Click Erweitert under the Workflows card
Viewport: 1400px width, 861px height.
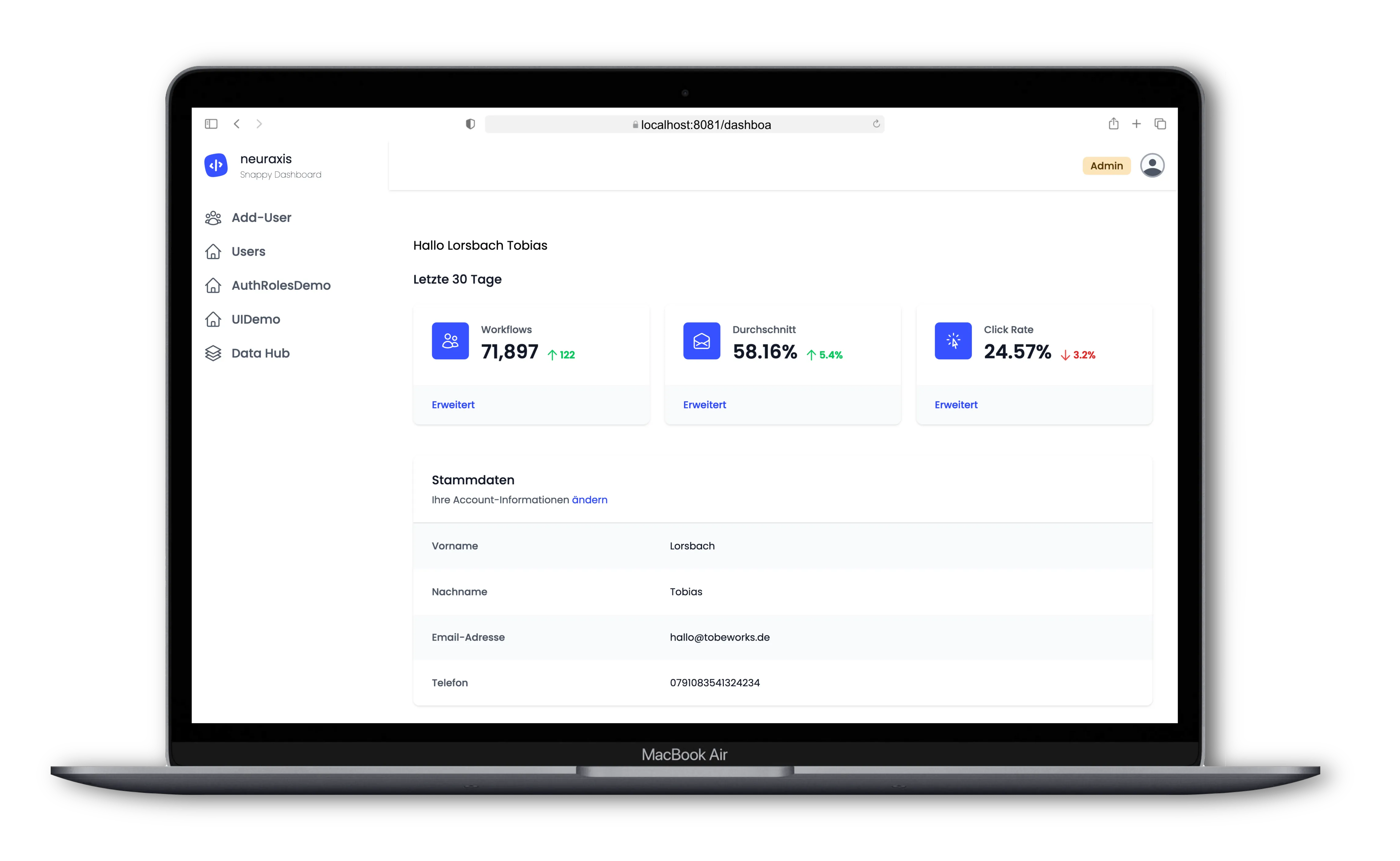(453, 404)
